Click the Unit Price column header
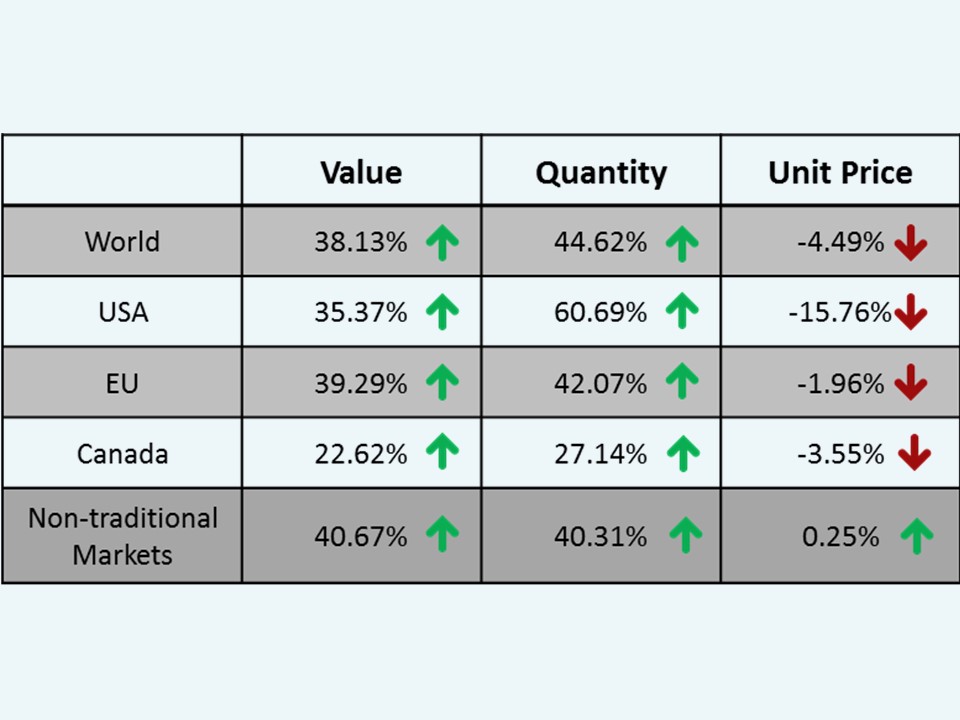 tap(840, 172)
